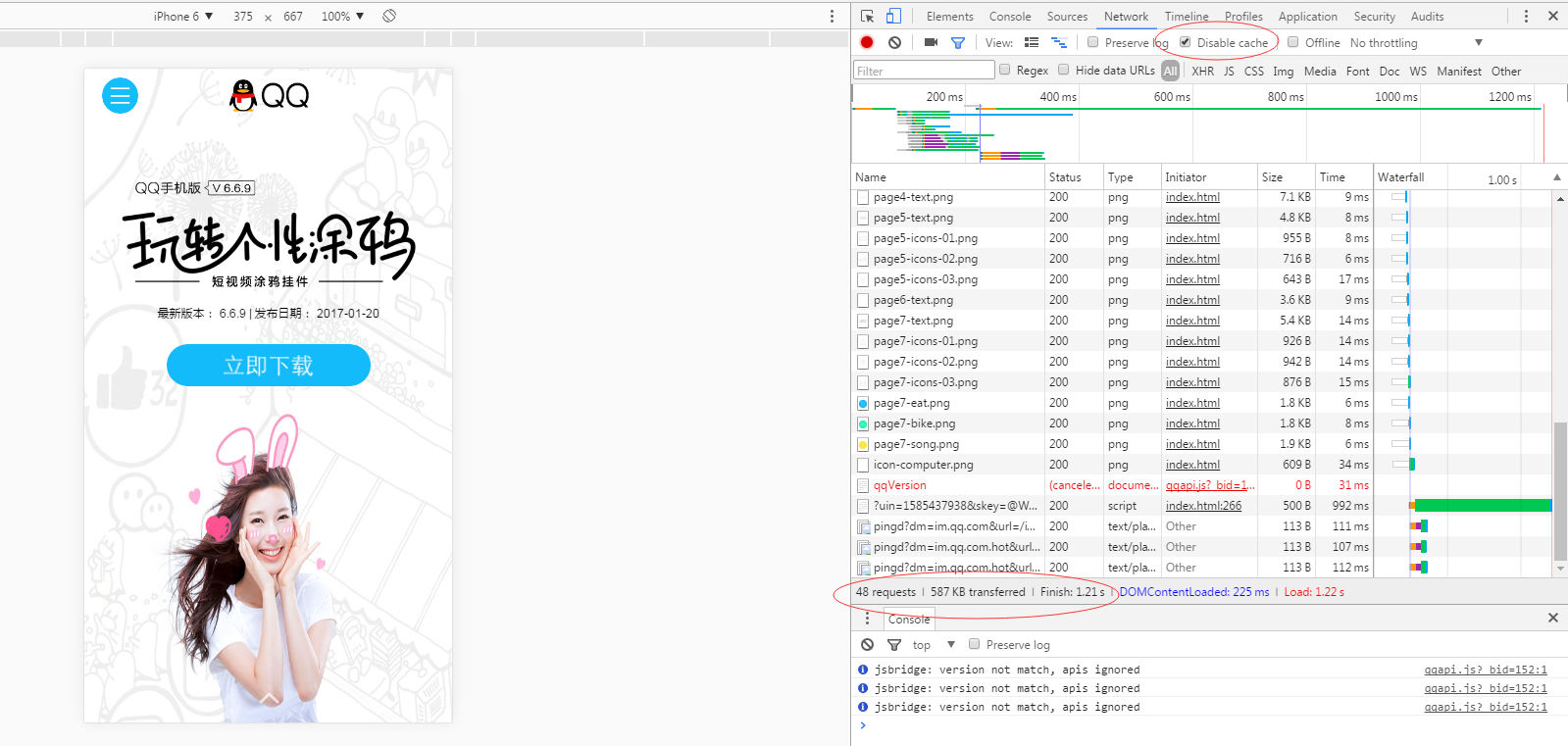Filter requests by Img
The image size is (1568, 746).
coord(1283,71)
